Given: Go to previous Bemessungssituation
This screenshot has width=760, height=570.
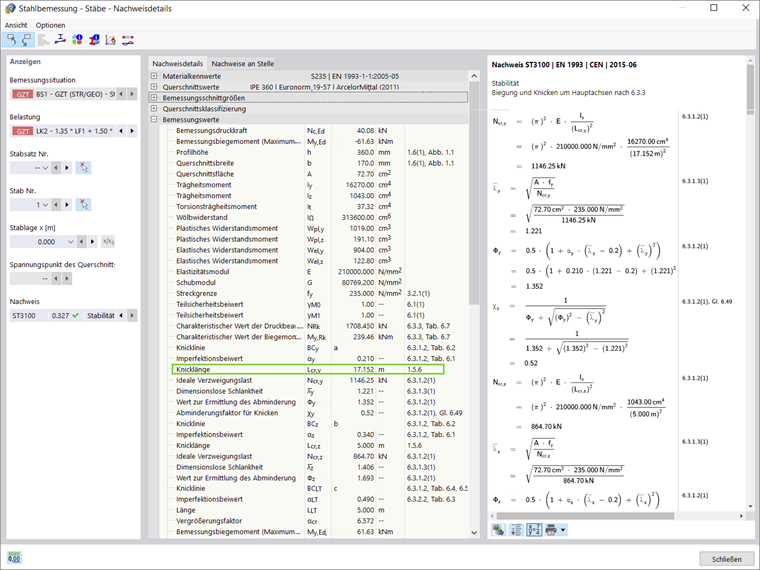Looking at the screenshot, I should click(x=121, y=94).
